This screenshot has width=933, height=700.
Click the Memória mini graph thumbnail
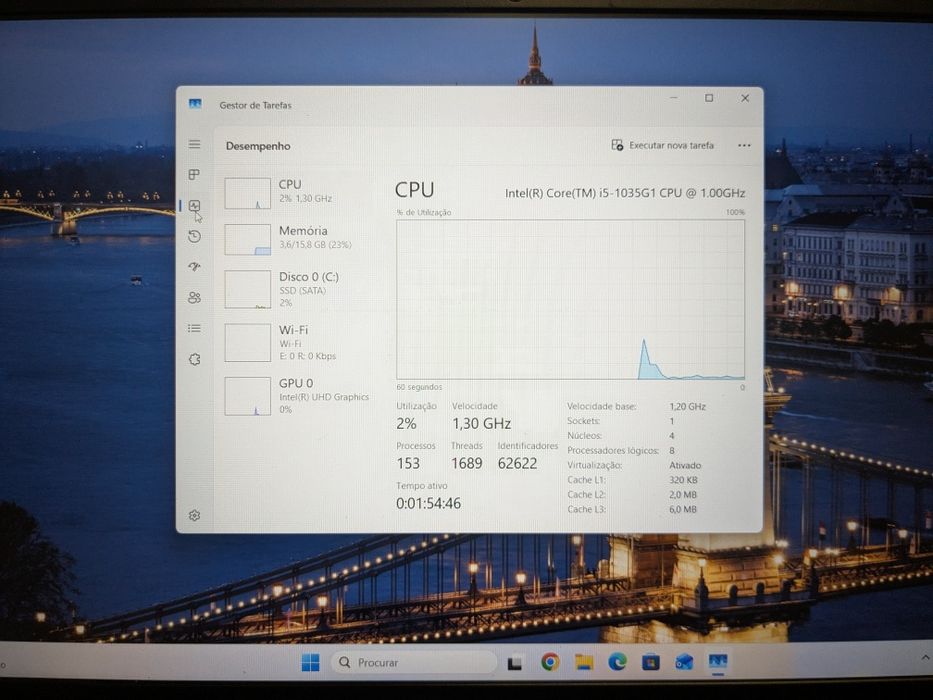click(248, 239)
